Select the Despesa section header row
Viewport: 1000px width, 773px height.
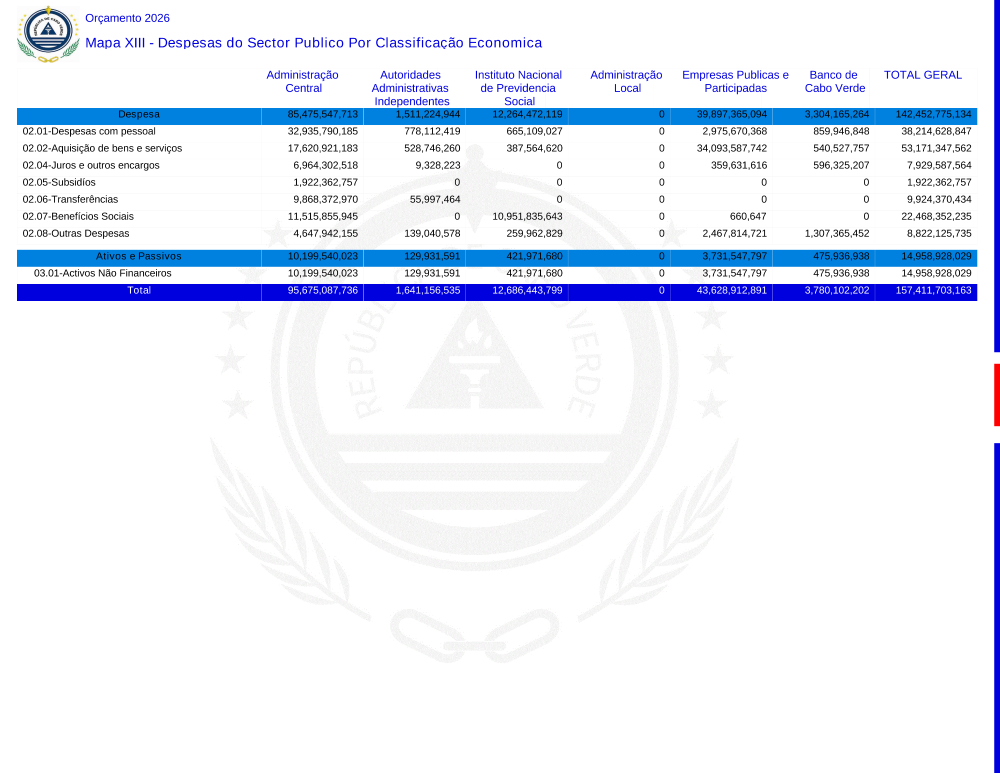point(138,115)
